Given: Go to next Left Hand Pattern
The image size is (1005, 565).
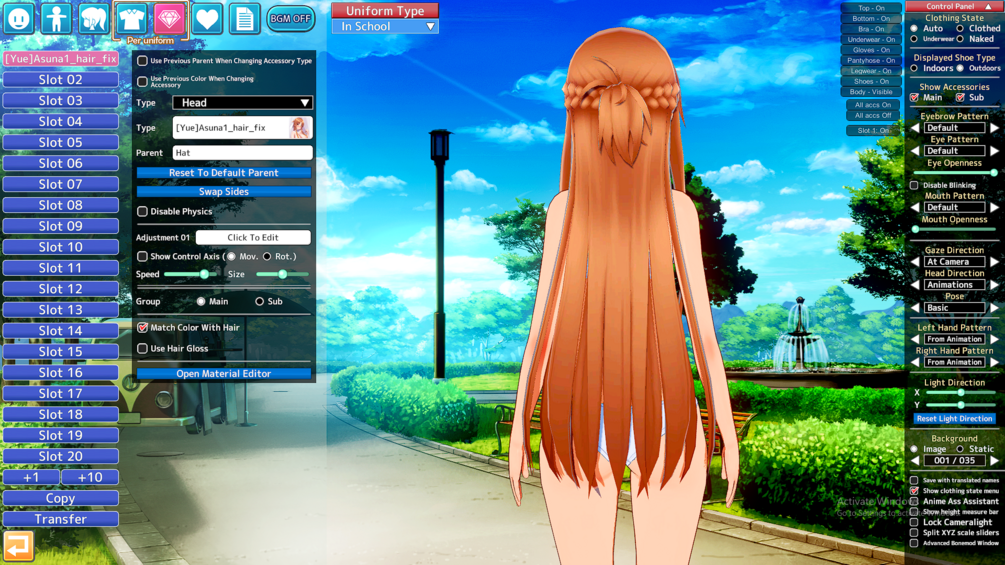Looking at the screenshot, I should (994, 340).
